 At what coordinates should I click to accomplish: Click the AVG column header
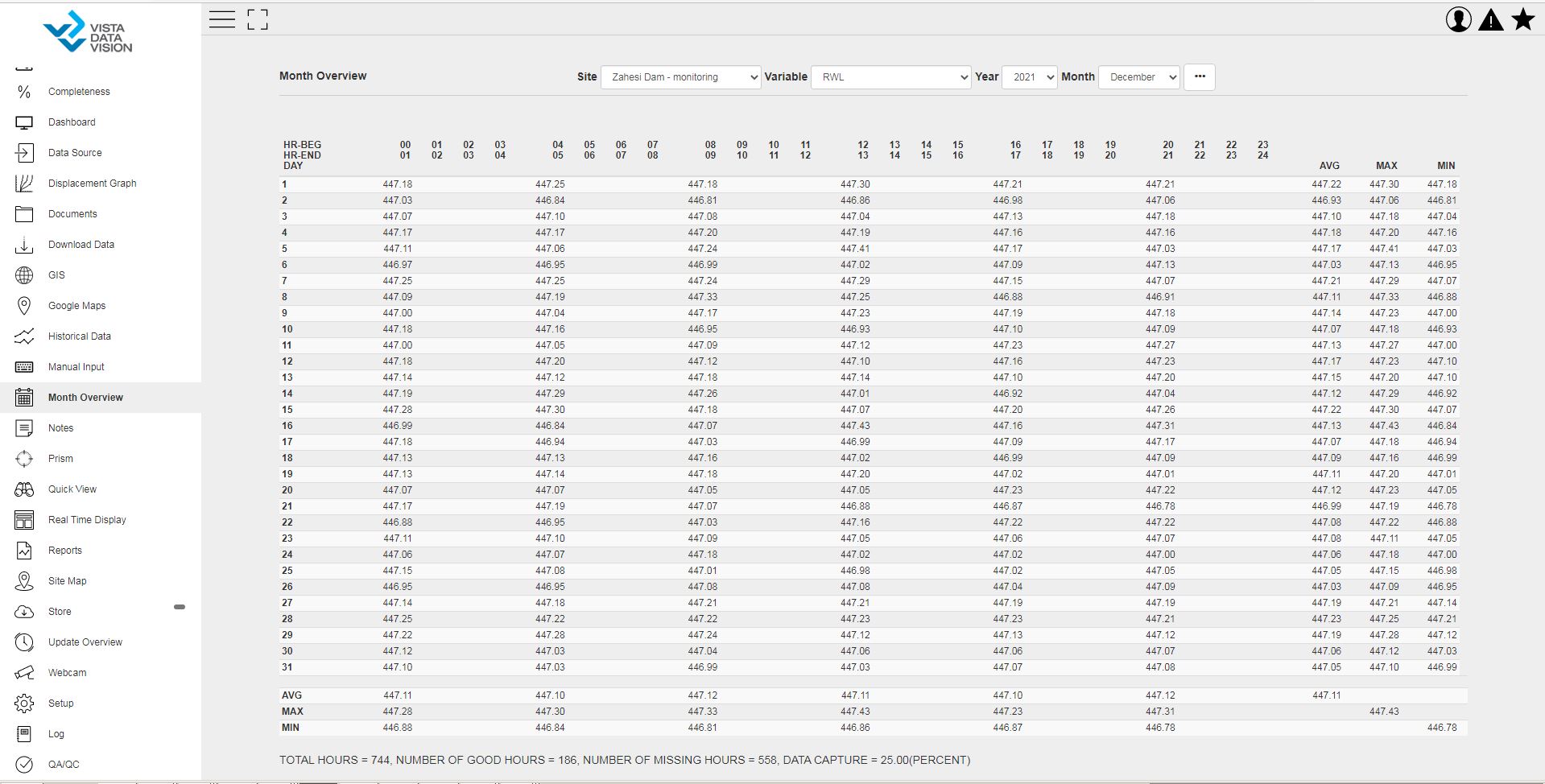pos(1329,166)
